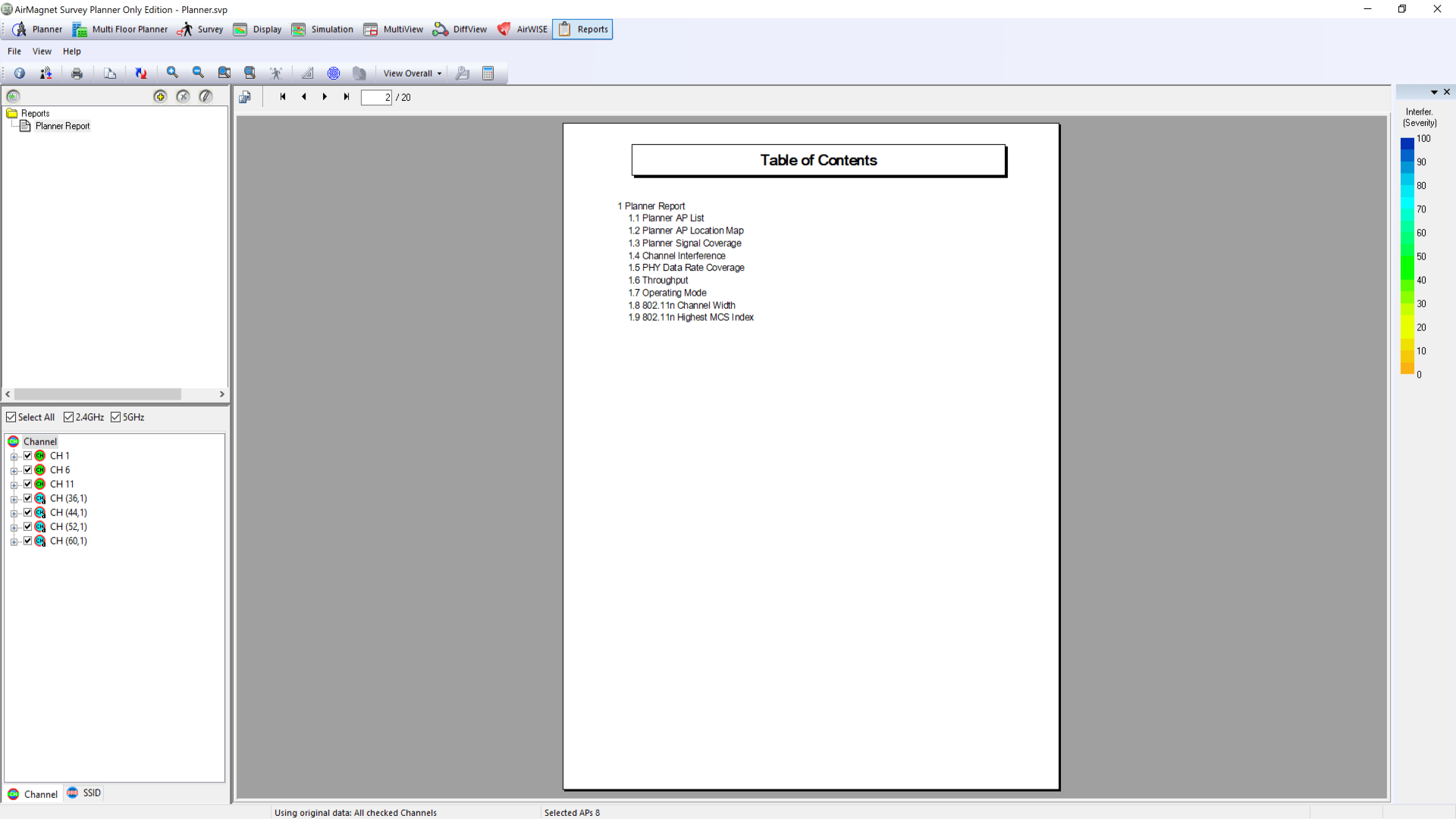Expand the CH 1 channel tree node

click(x=14, y=456)
